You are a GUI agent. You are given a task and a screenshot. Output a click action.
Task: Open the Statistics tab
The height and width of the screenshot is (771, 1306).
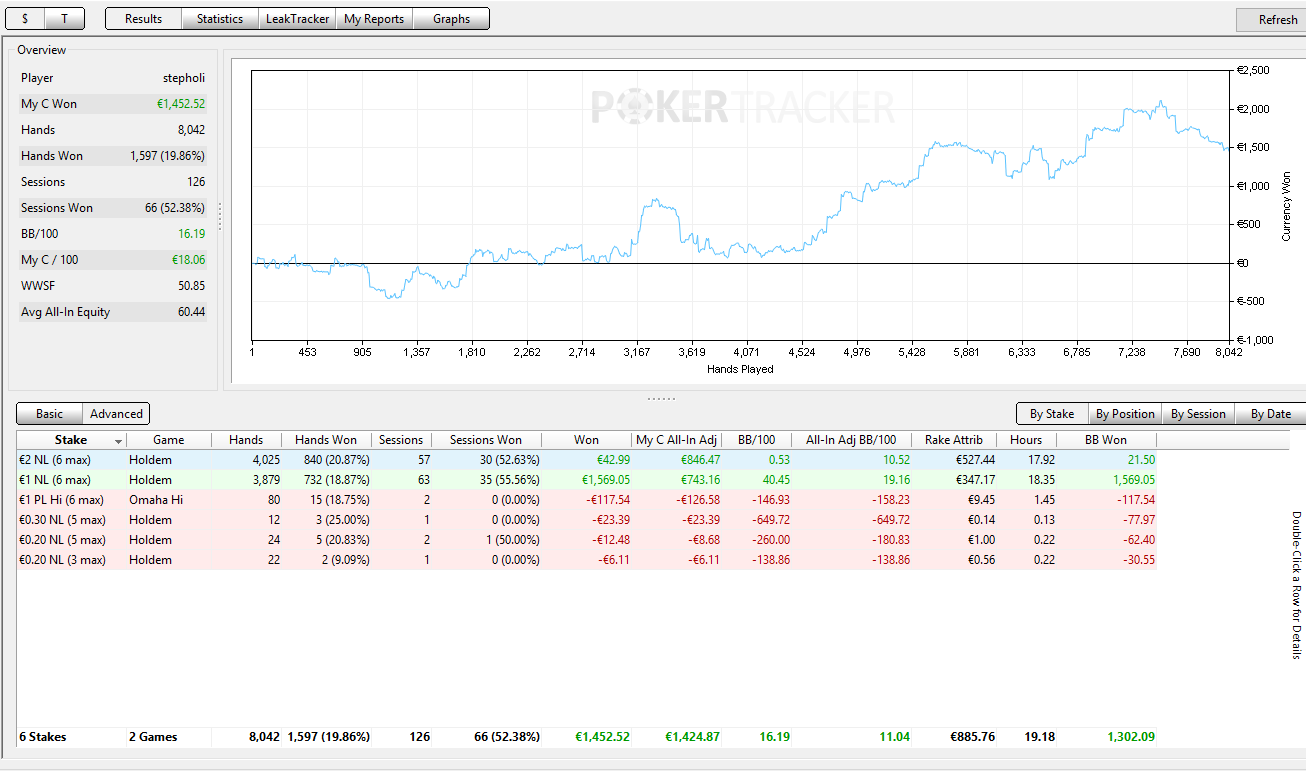tap(219, 19)
